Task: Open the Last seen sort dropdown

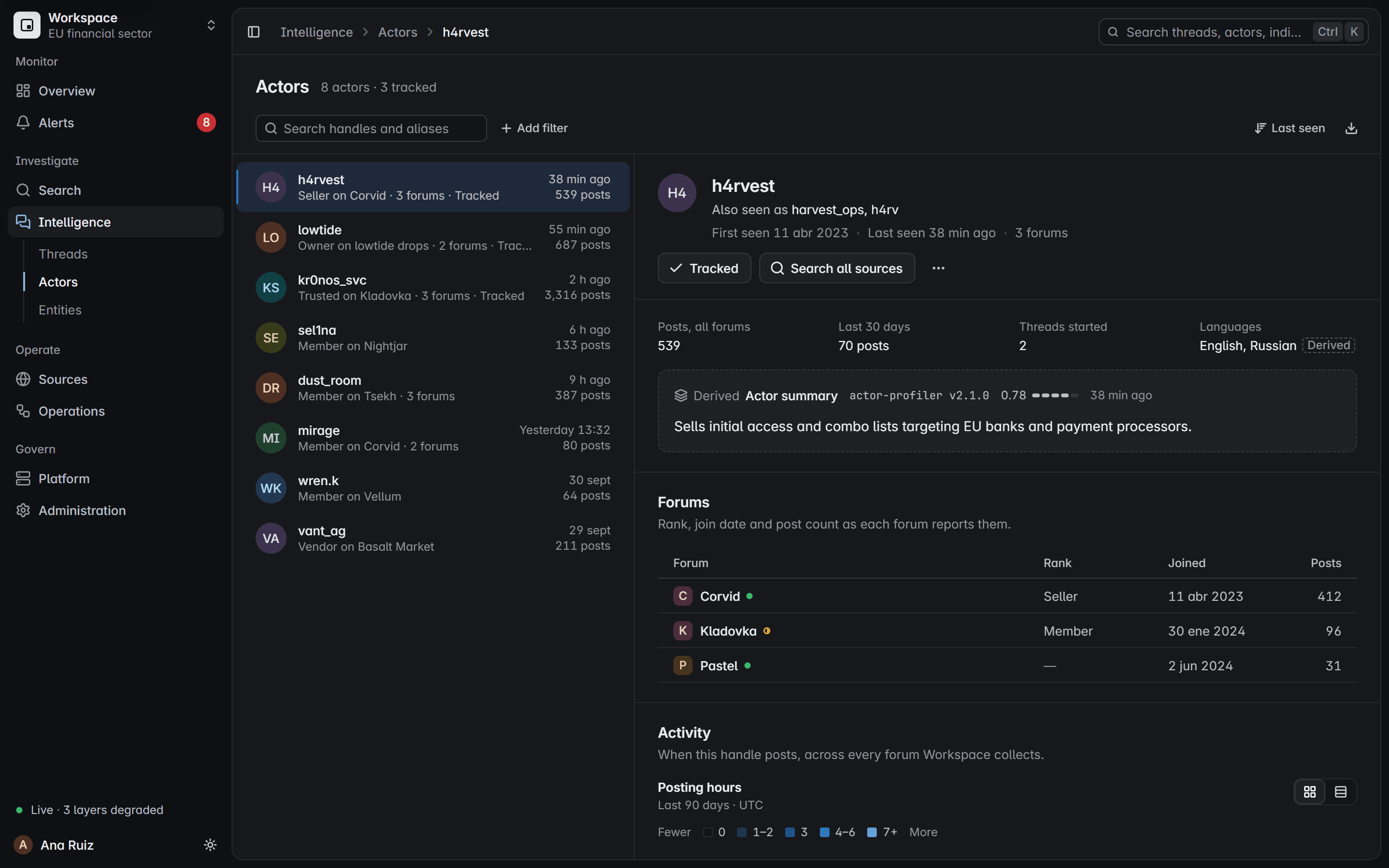Action: (x=1290, y=128)
